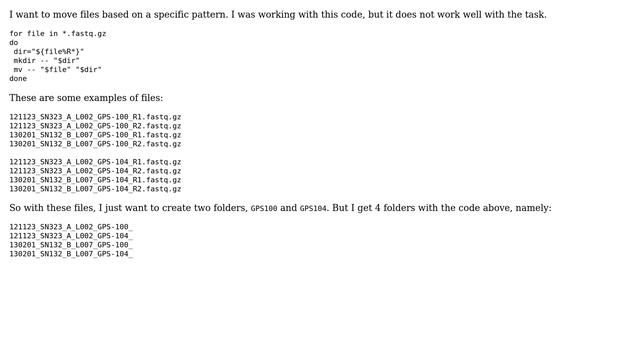
Task: Click the inline code GPS104
Action: (313, 209)
